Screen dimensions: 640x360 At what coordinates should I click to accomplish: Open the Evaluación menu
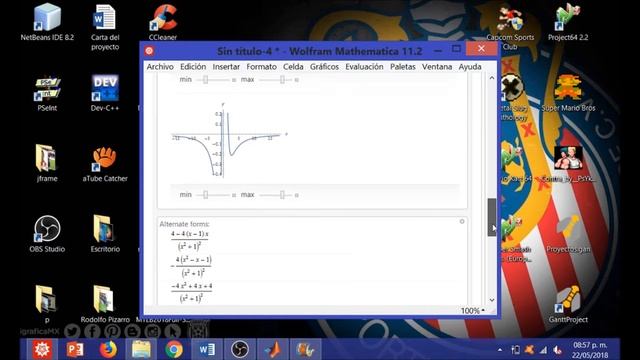coord(364,67)
